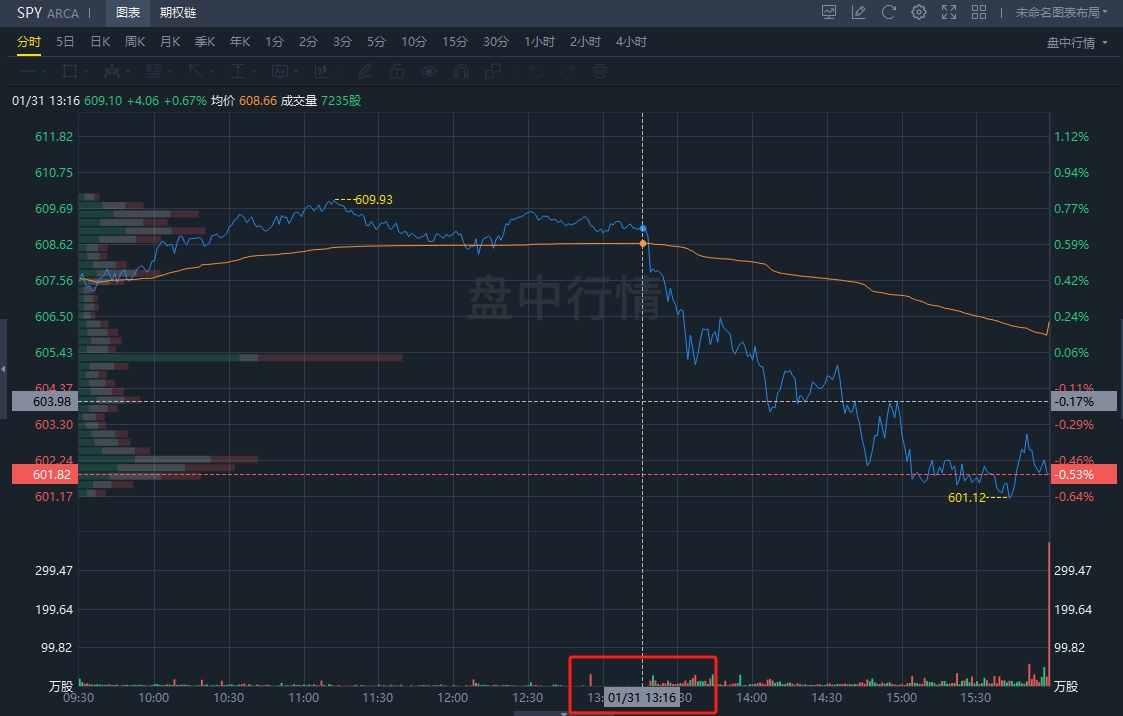
Task: Enter fullscreen chart mode
Action: (949, 12)
